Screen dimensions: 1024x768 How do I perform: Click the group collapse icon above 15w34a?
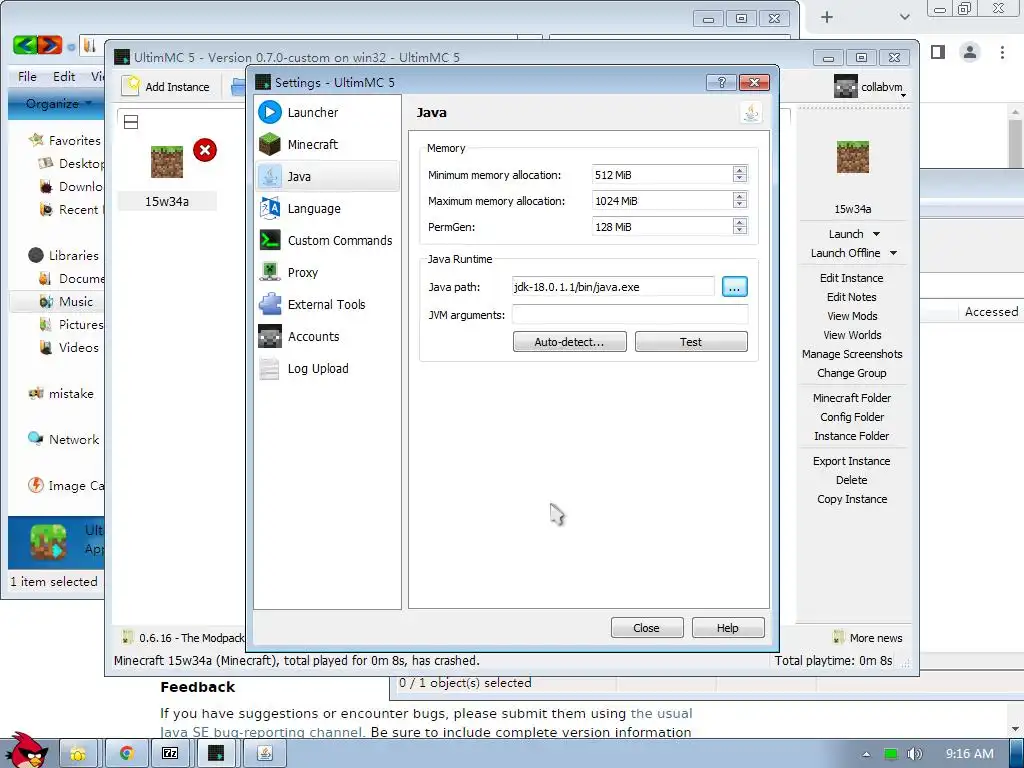click(131, 122)
